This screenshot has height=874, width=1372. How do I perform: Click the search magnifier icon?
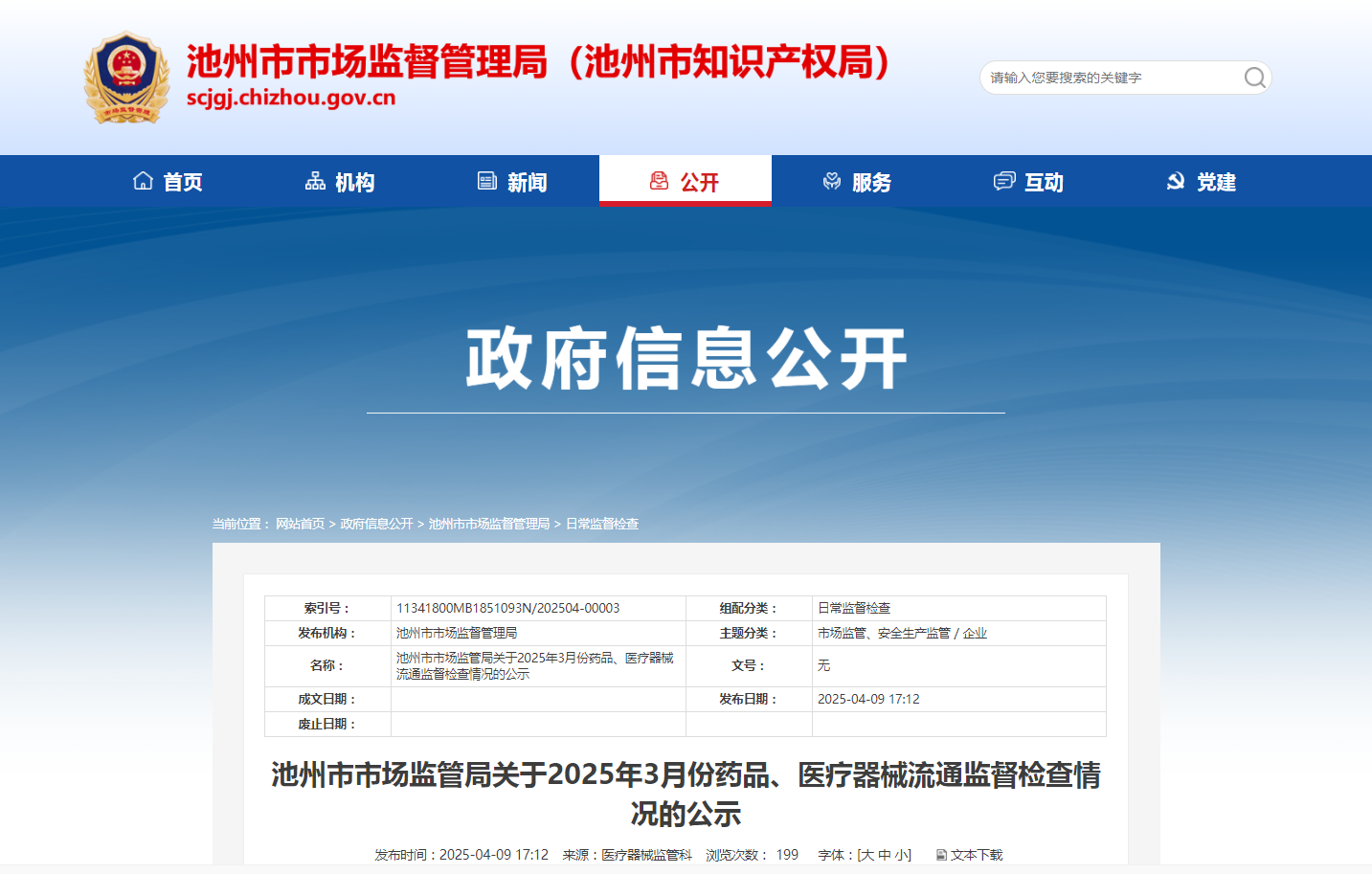pyautogui.click(x=1254, y=78)
